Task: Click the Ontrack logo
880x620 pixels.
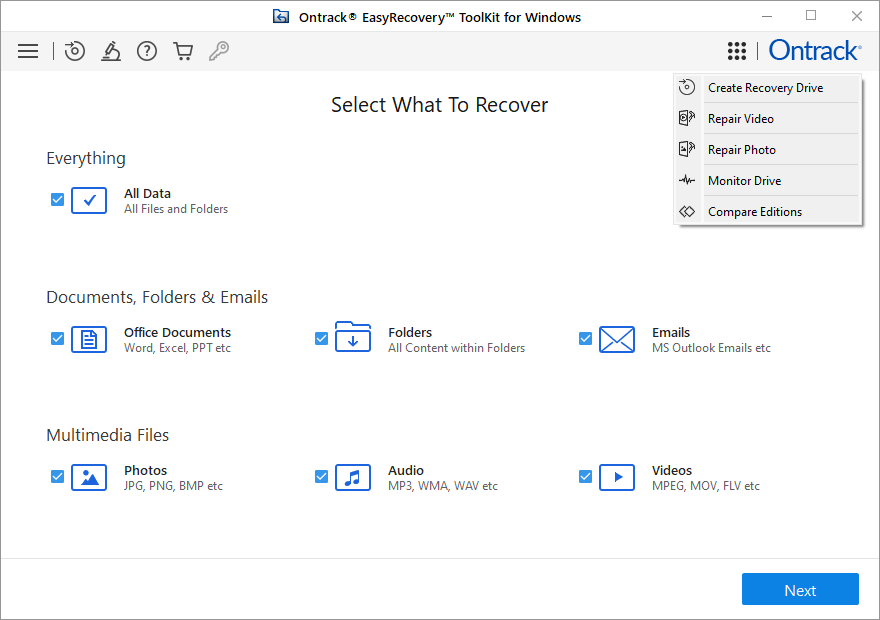Action: pyautogui.click(x=815, y=50)
